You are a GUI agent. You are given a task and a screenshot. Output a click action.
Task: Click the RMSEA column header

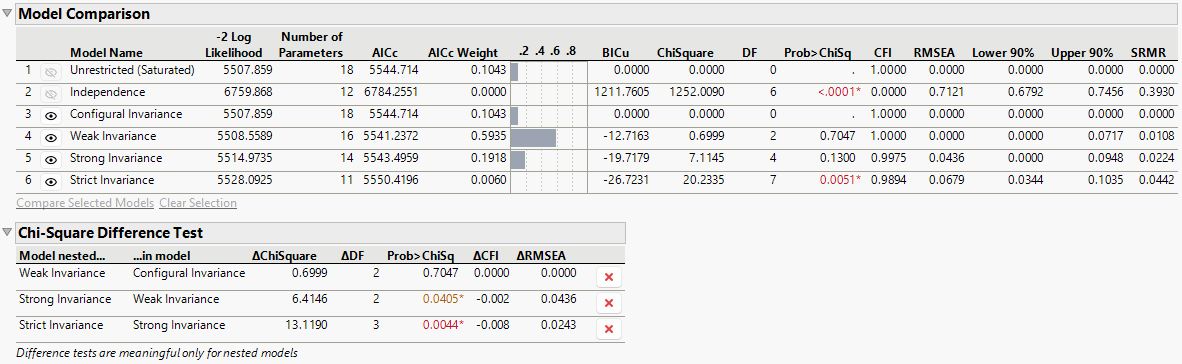[x=933, y=53]
